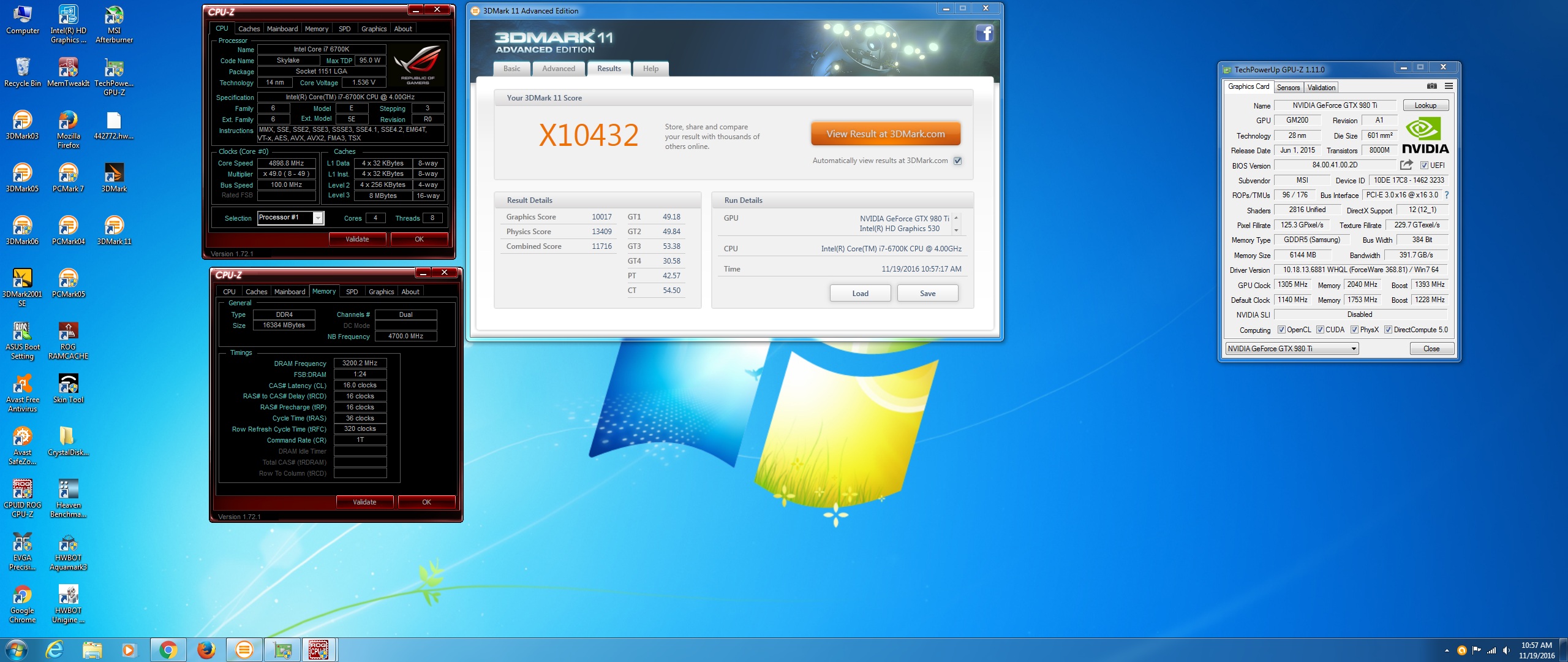Open ASUS Boot Setting shortcut
Viewport: 1568px width, 662px height.
click(x=23, y=340)
